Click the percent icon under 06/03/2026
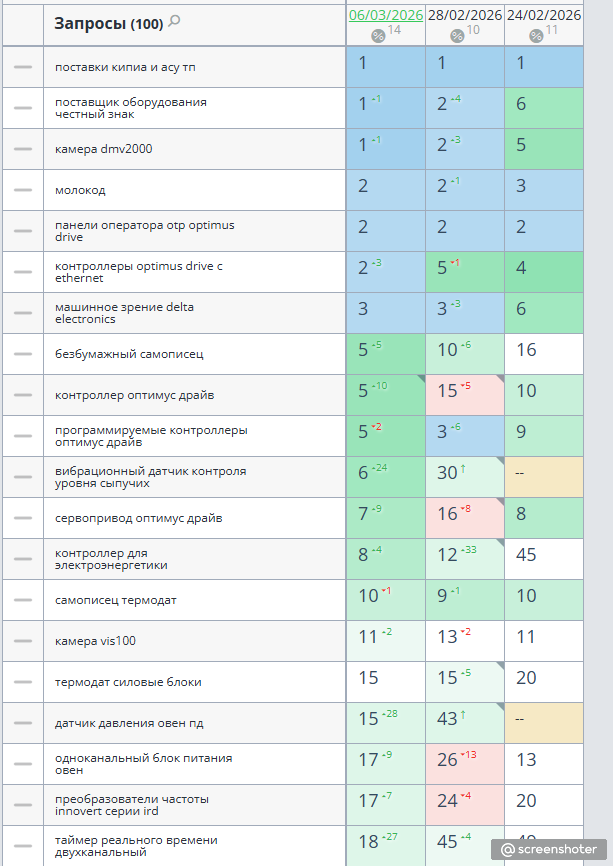Screen dimensions: 613x866 click(378, 36)
